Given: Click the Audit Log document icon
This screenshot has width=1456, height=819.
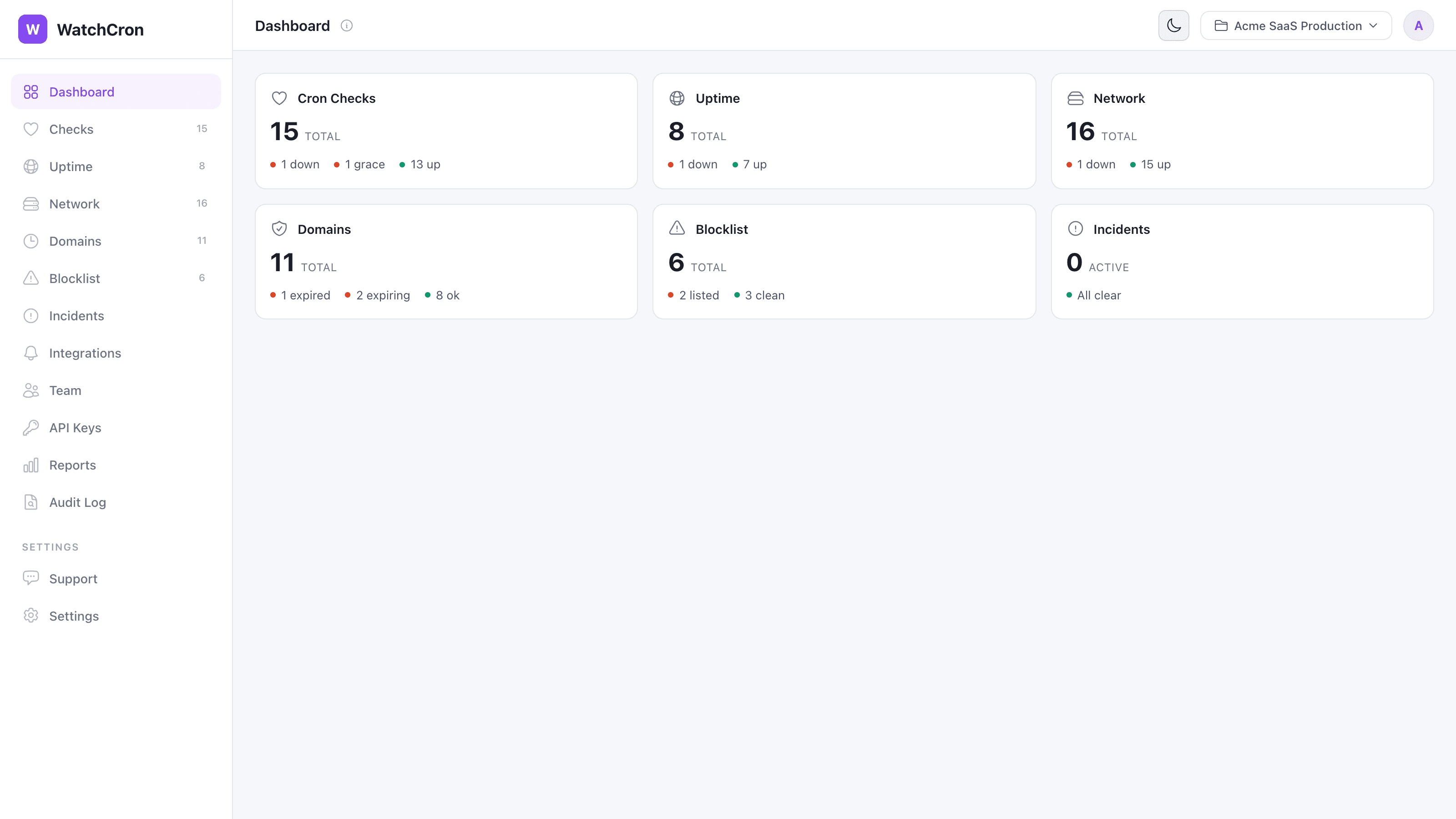Looking at the screenshot, I should 31,502.
